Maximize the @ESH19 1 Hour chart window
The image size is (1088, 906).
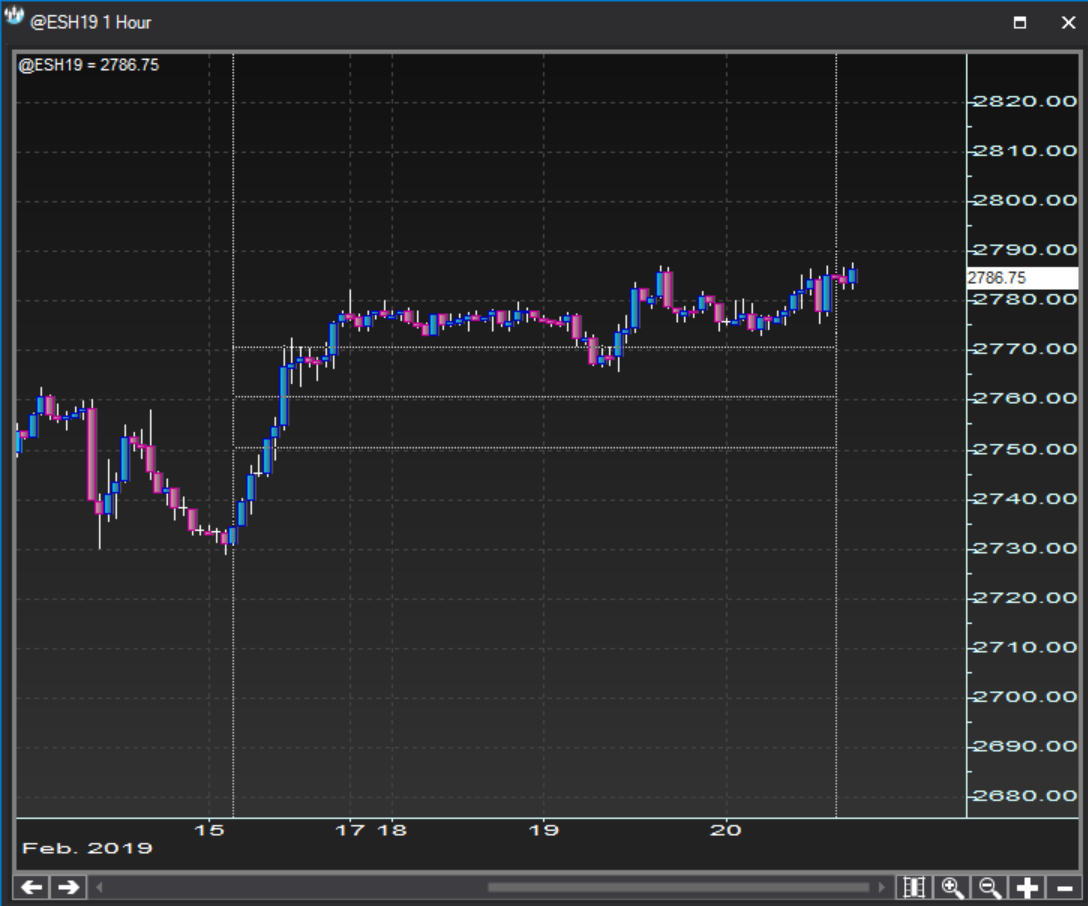pos(1020,22)
